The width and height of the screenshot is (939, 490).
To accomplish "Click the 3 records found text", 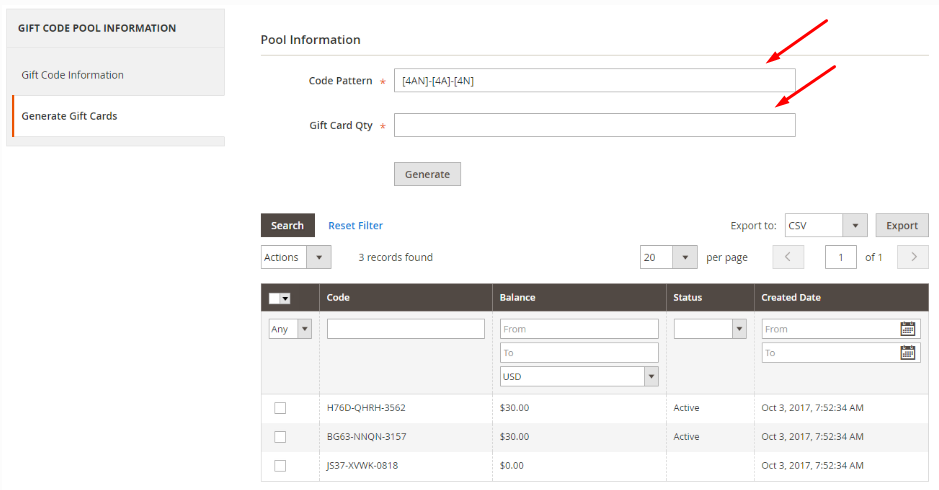I will (x=395, y=257).
